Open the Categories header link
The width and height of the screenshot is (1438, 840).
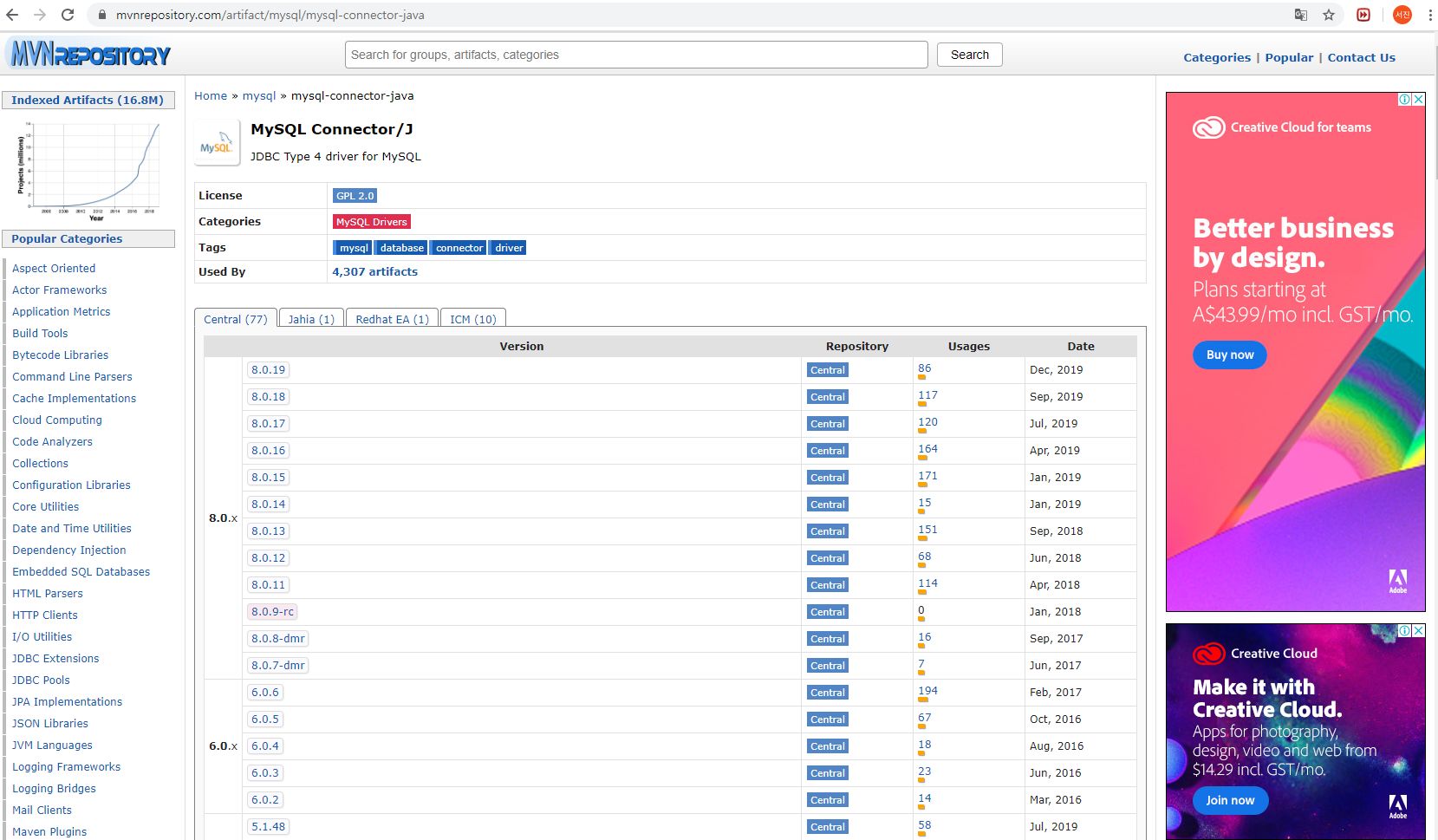point(1217,57)
